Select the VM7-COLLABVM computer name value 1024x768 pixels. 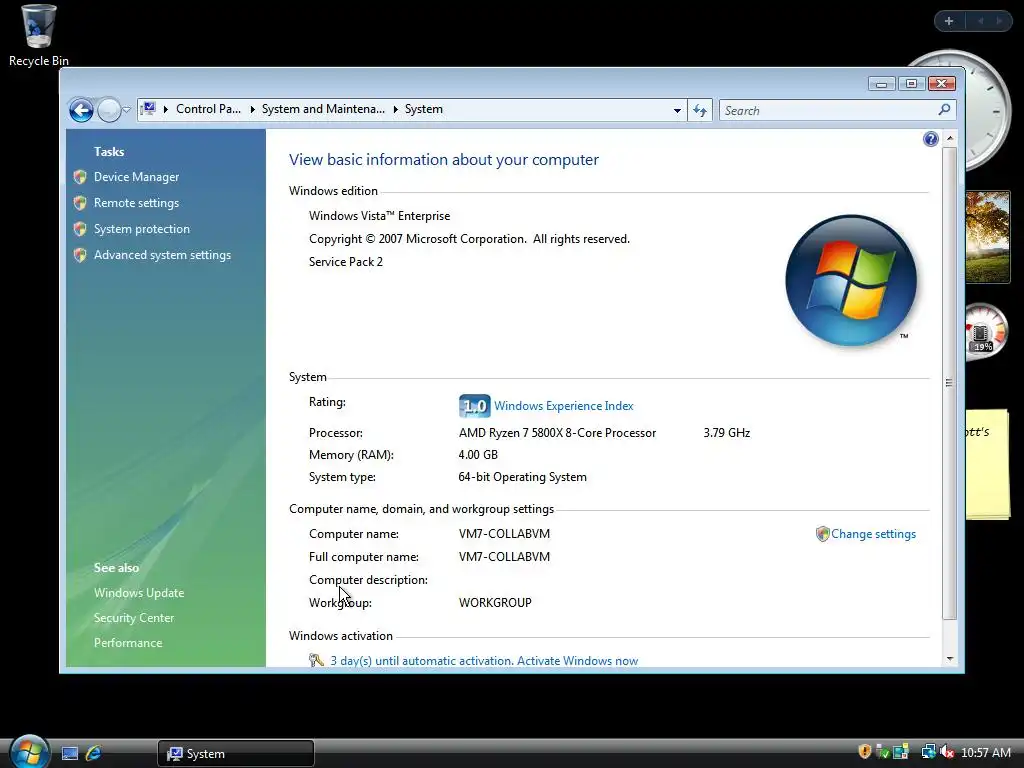coord(504,534)
